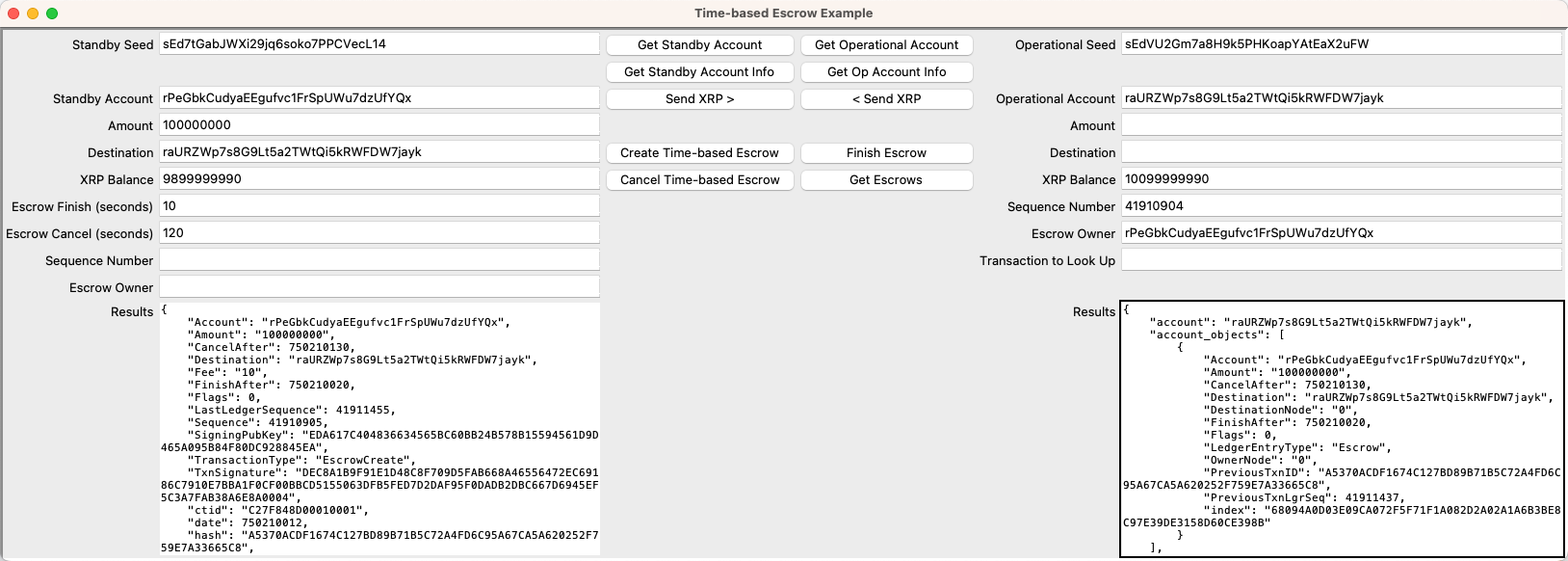Screen dimensions: 1568x561
Task: Select the standby Destination field
Action: click(x=379, y=152)
